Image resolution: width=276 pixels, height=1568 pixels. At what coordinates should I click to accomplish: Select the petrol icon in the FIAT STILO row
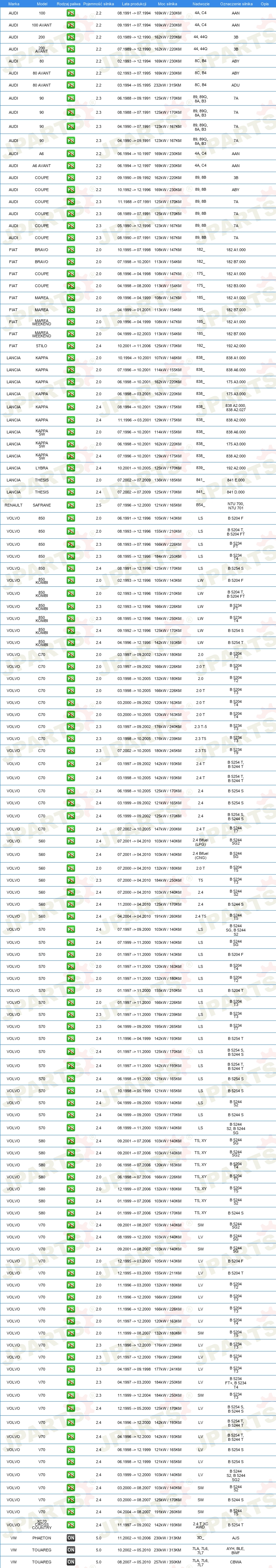pos(71,346)
